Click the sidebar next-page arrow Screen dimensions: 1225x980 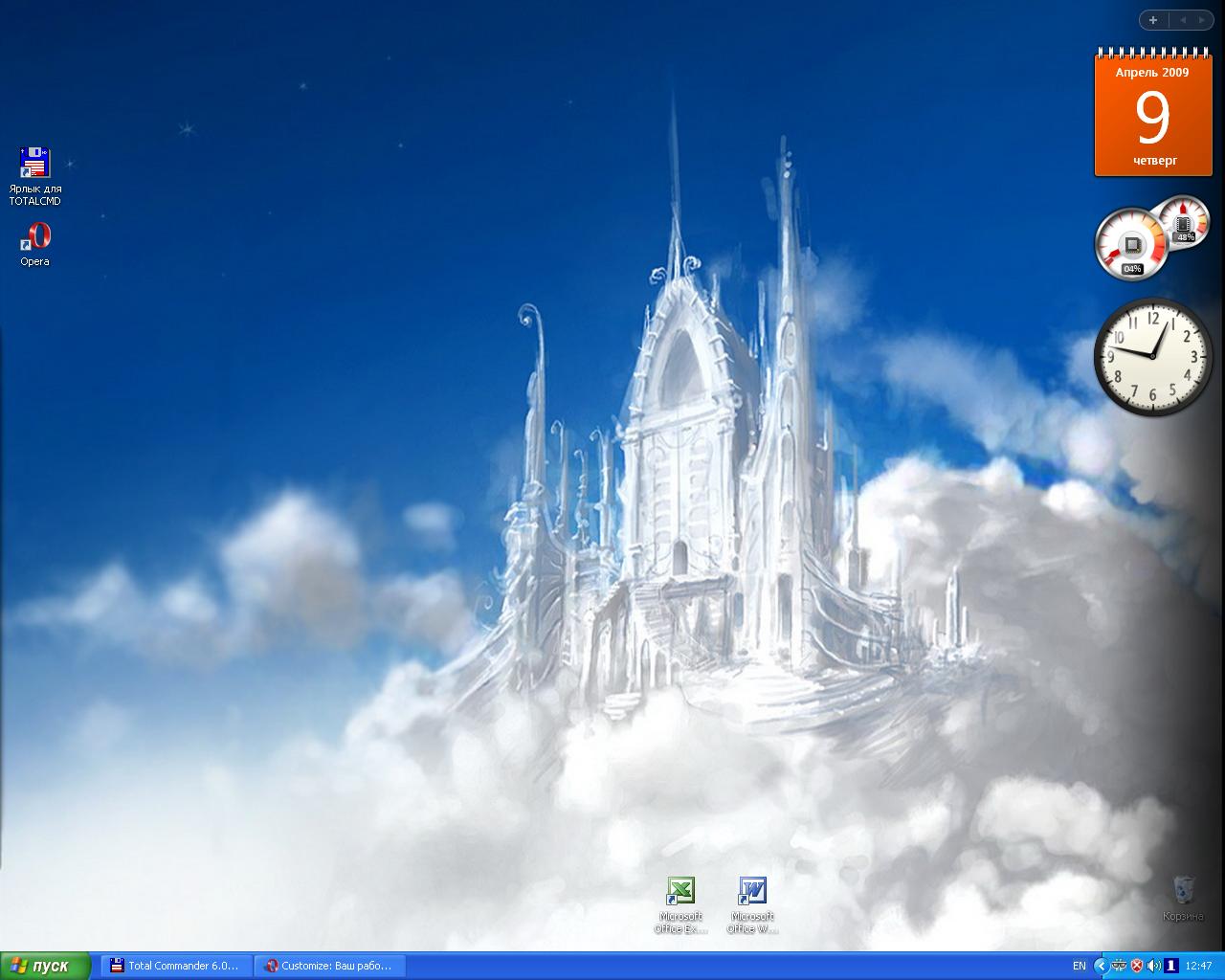(1202, 20)
